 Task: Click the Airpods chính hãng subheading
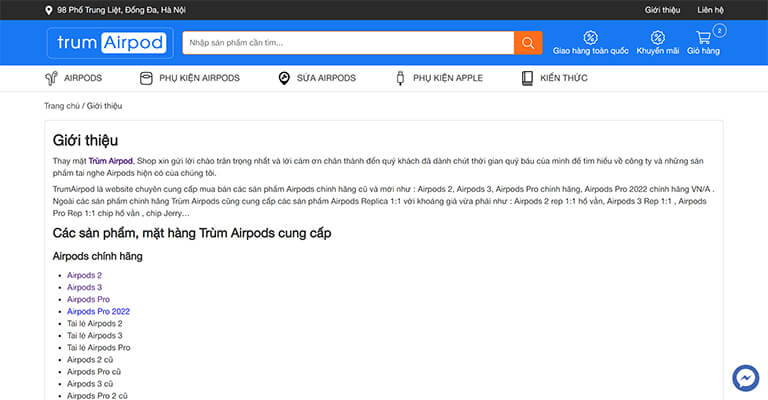pos(97,256)
